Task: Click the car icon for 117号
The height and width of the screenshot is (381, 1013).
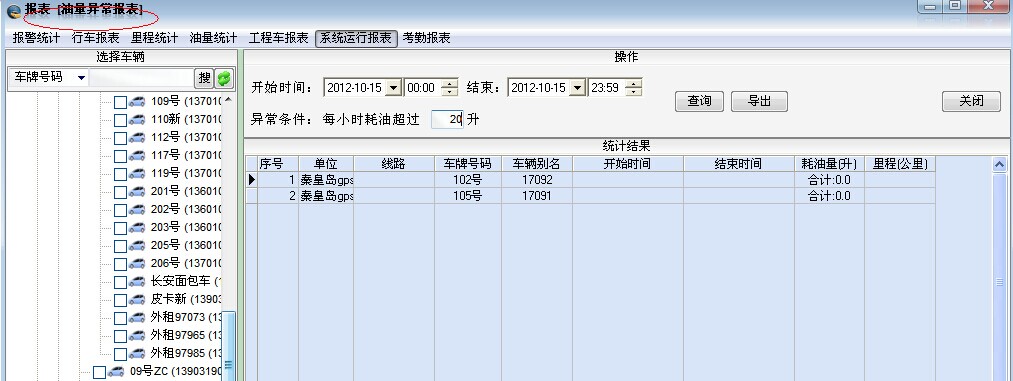Action: (137, 156)
